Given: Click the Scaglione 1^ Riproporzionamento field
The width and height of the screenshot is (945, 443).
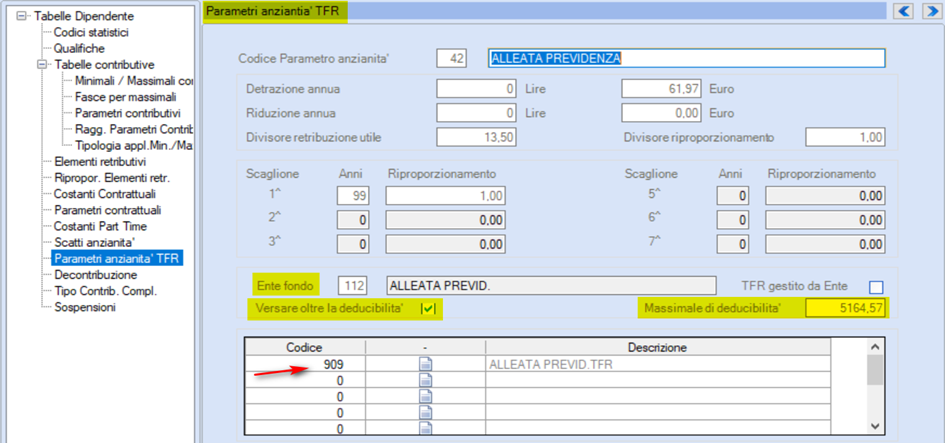Looking at the screenshot, I should tap(445, 196).
